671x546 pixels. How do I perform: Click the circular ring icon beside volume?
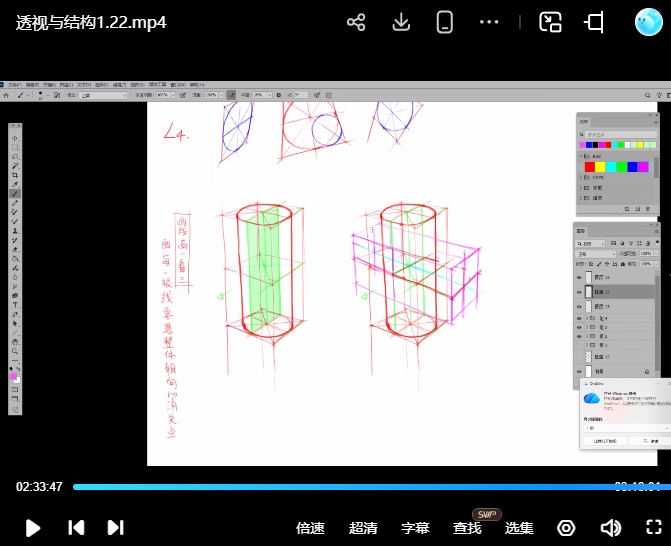(566, 528)
